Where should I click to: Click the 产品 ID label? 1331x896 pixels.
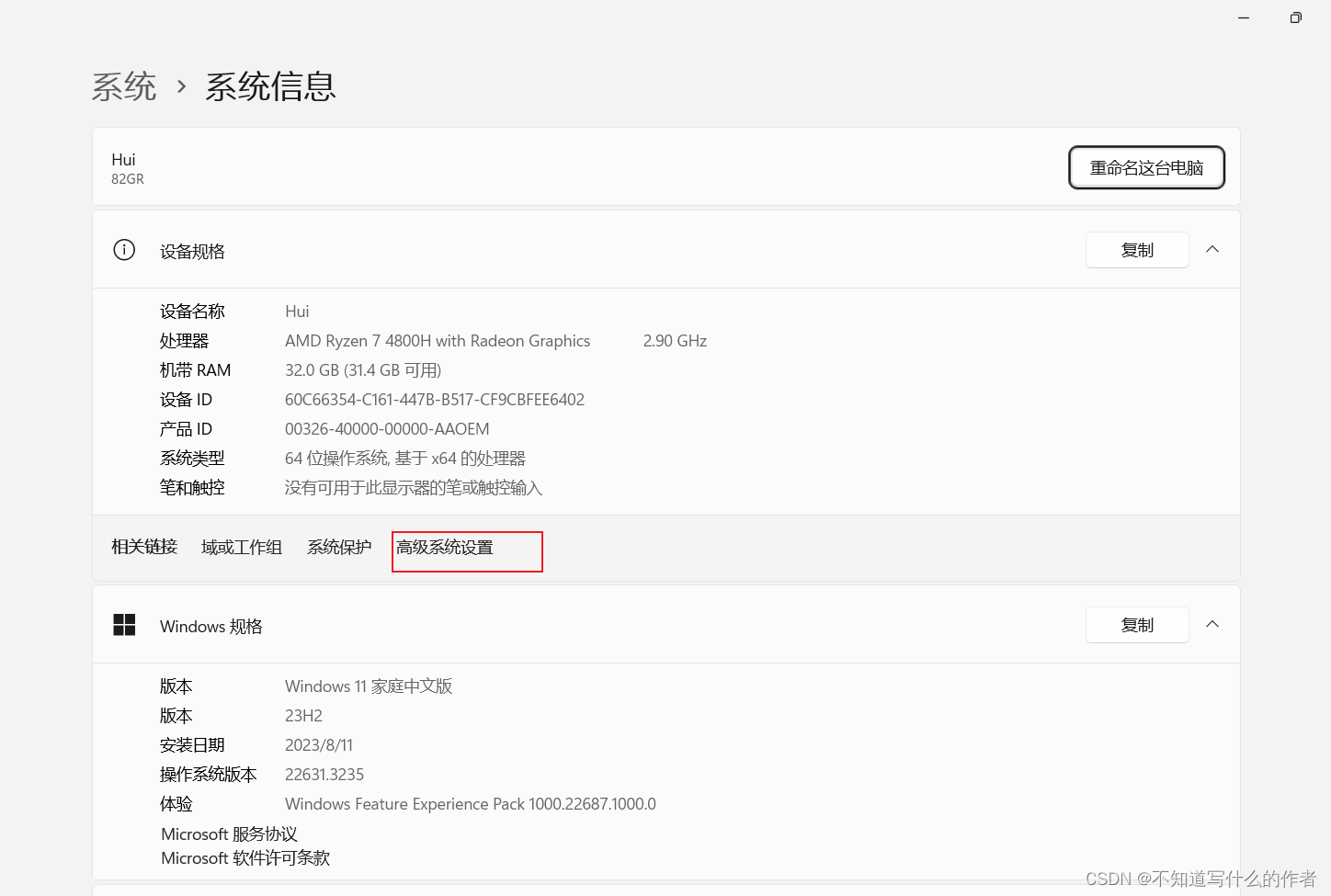pyautogui.click(x=186, y=429)
